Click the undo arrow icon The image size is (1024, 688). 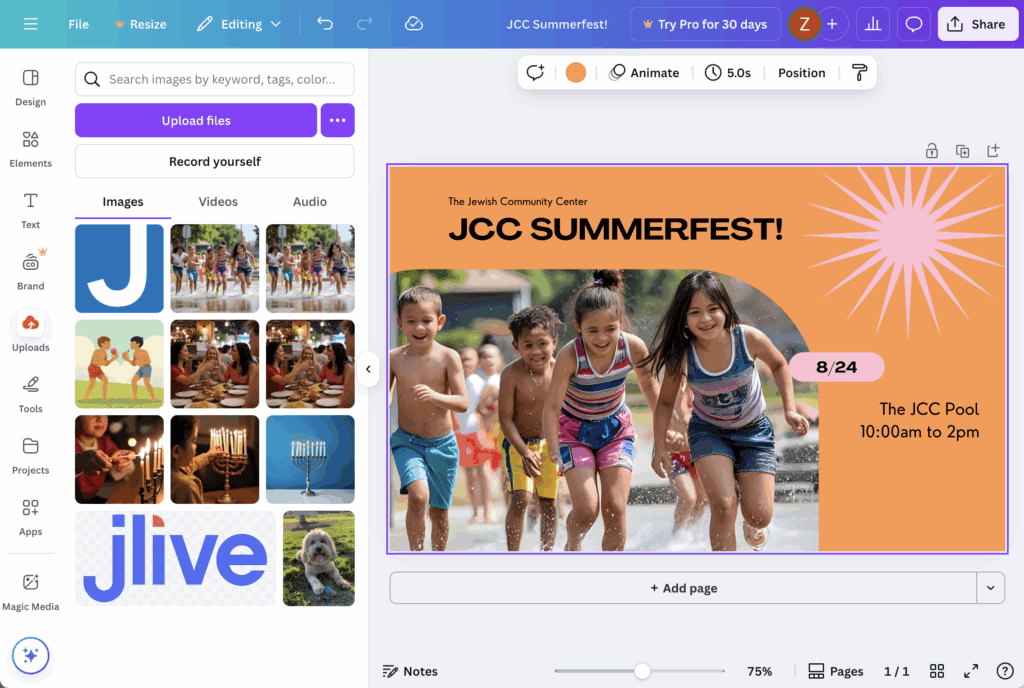pyautogui.click(x=325, y=24)
